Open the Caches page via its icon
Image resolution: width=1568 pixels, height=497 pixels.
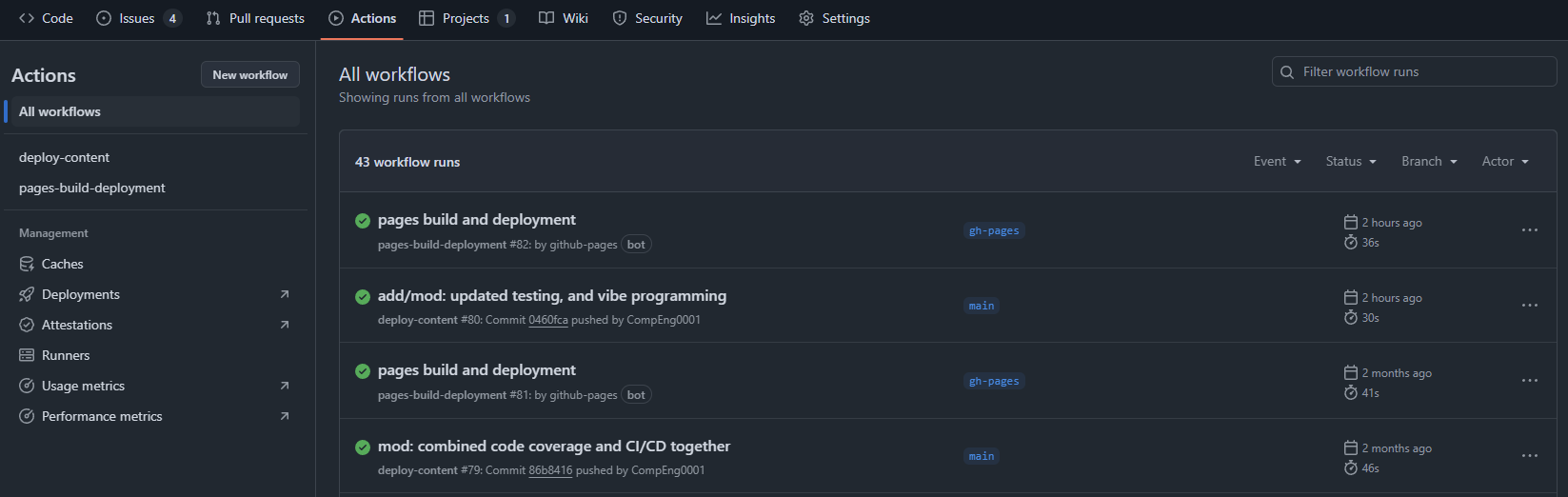[27, 264]
